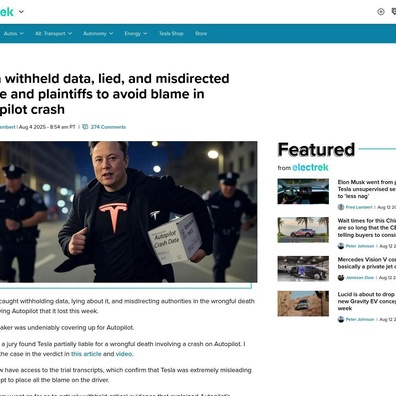
Task: Open thumbnail for Lucid Gravity EV story
Action: pyautogui.click(x=303, y=303)
